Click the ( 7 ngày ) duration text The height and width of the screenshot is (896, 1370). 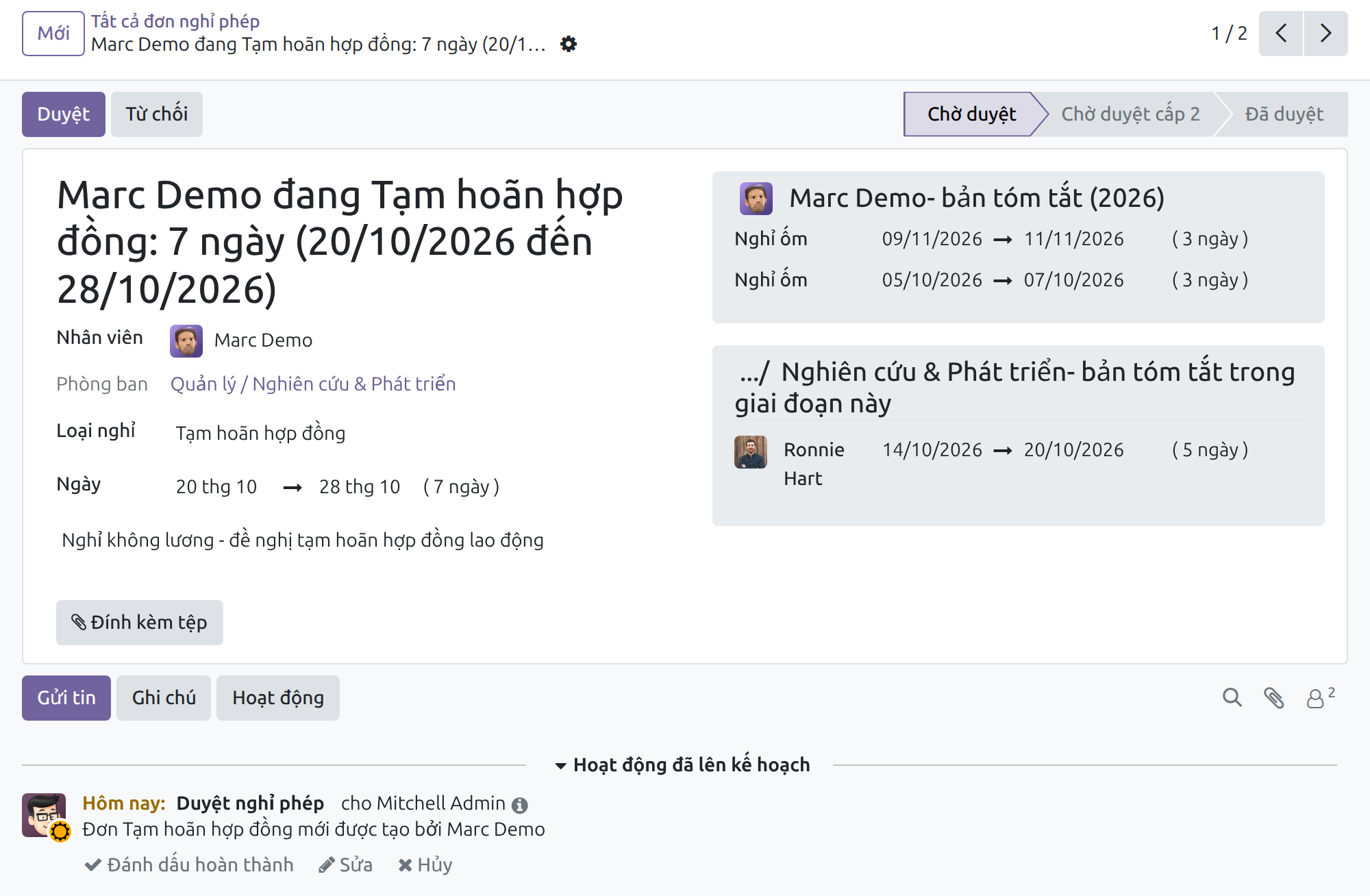coord(462,487)
